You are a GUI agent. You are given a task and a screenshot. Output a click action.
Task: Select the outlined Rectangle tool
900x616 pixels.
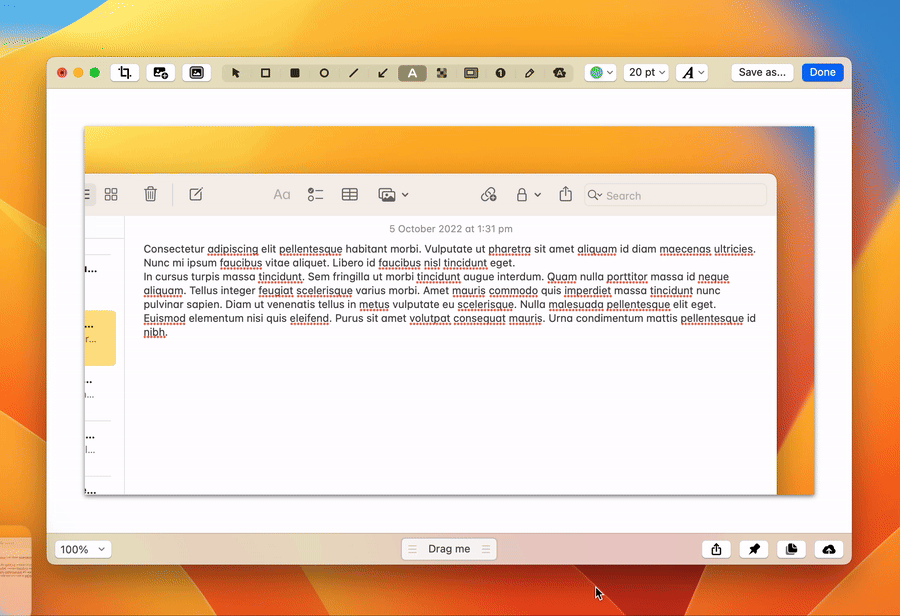coord(265,73)
